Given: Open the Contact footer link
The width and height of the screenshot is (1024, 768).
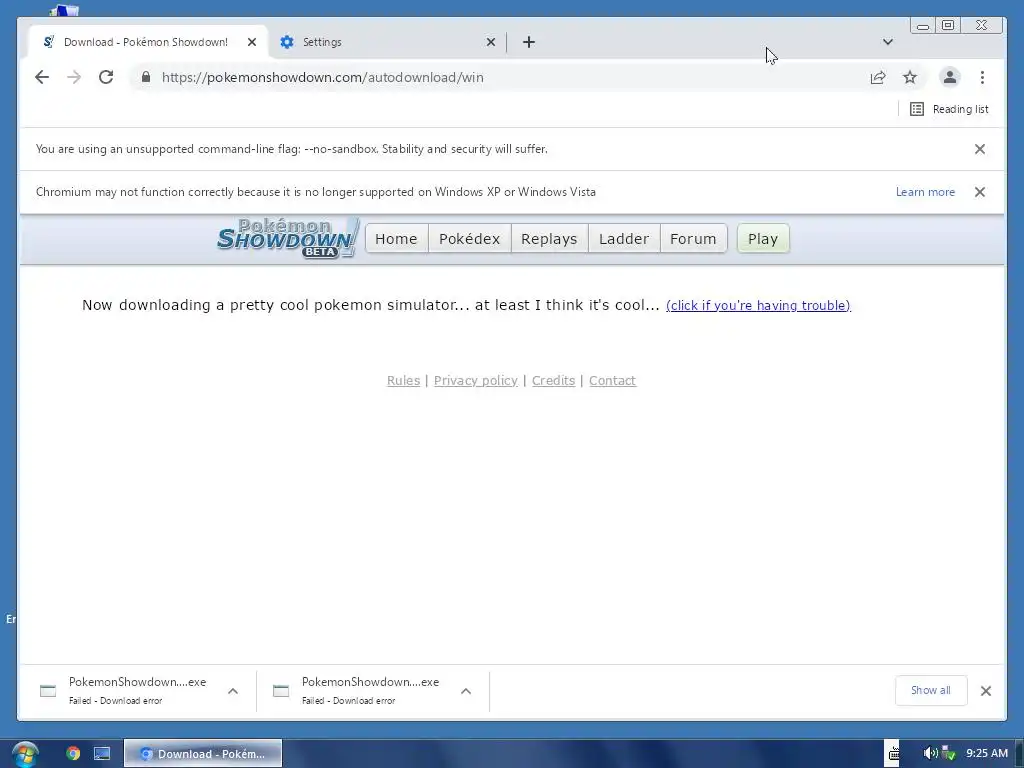Looking at the screenshot, I should pyautogui.click(x=612, y=381).
